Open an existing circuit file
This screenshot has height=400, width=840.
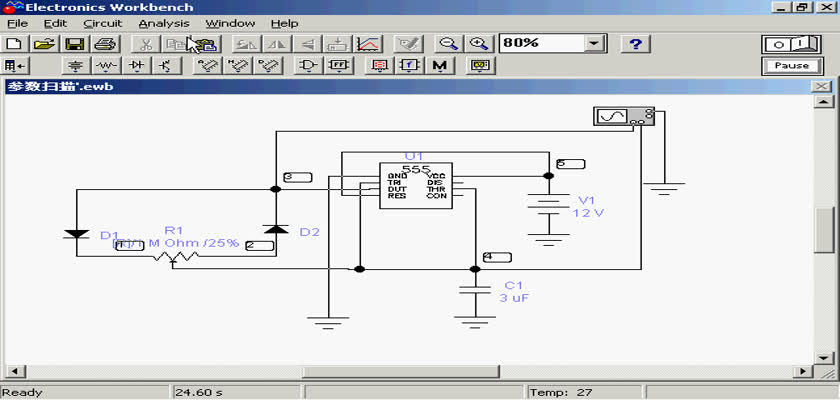point(46,43)
